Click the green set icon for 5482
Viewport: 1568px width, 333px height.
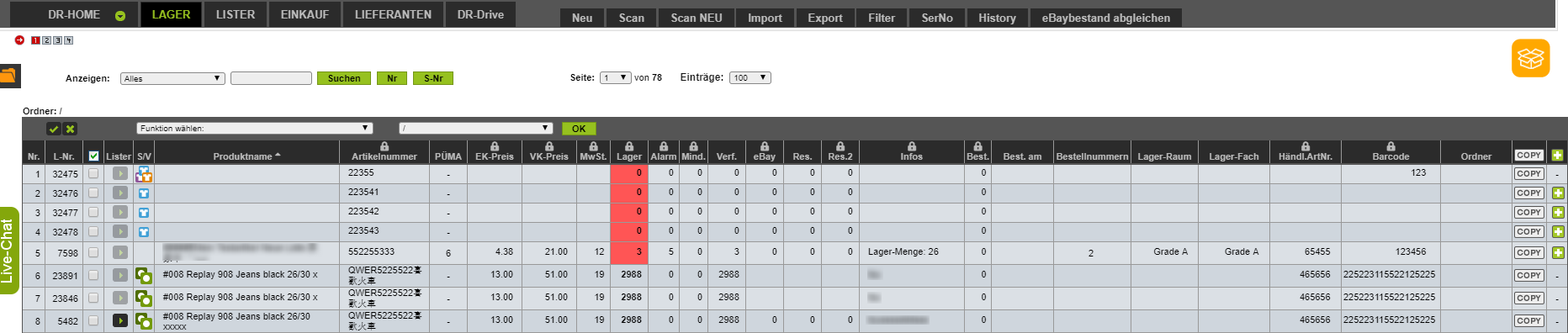tap(144, 320)
